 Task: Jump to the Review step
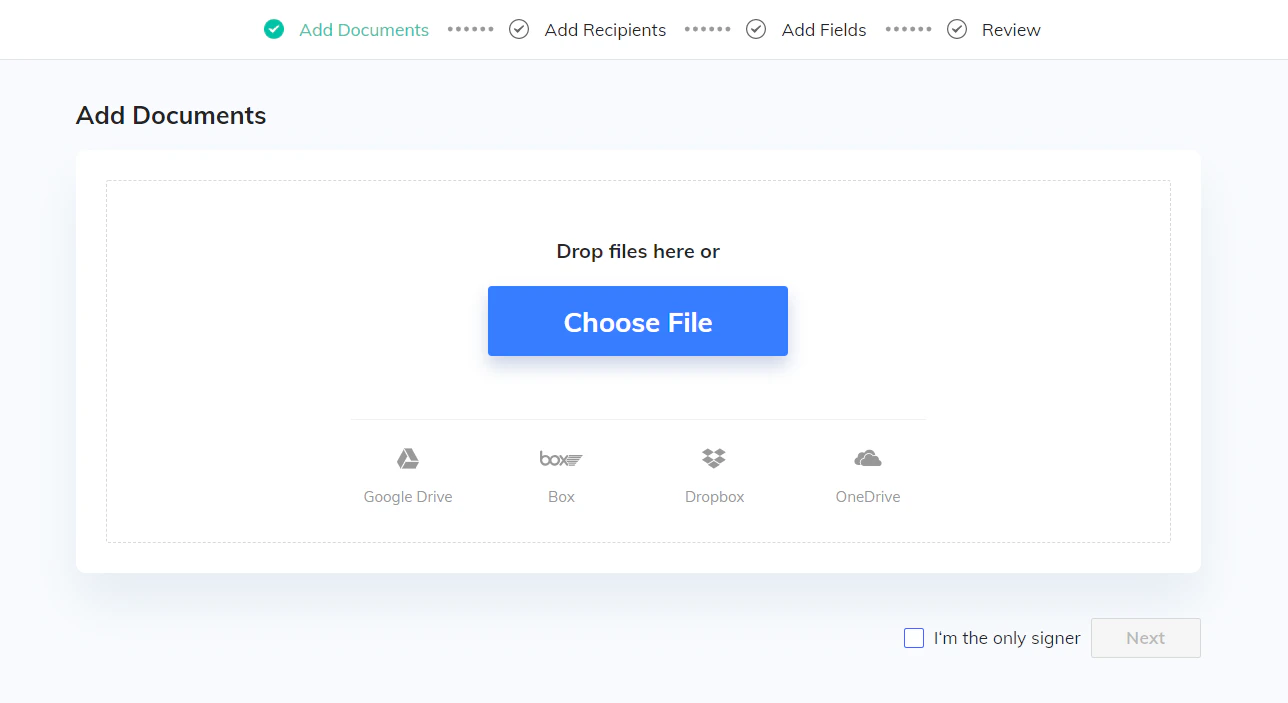pyautogui.click(x=1011, y=30)
